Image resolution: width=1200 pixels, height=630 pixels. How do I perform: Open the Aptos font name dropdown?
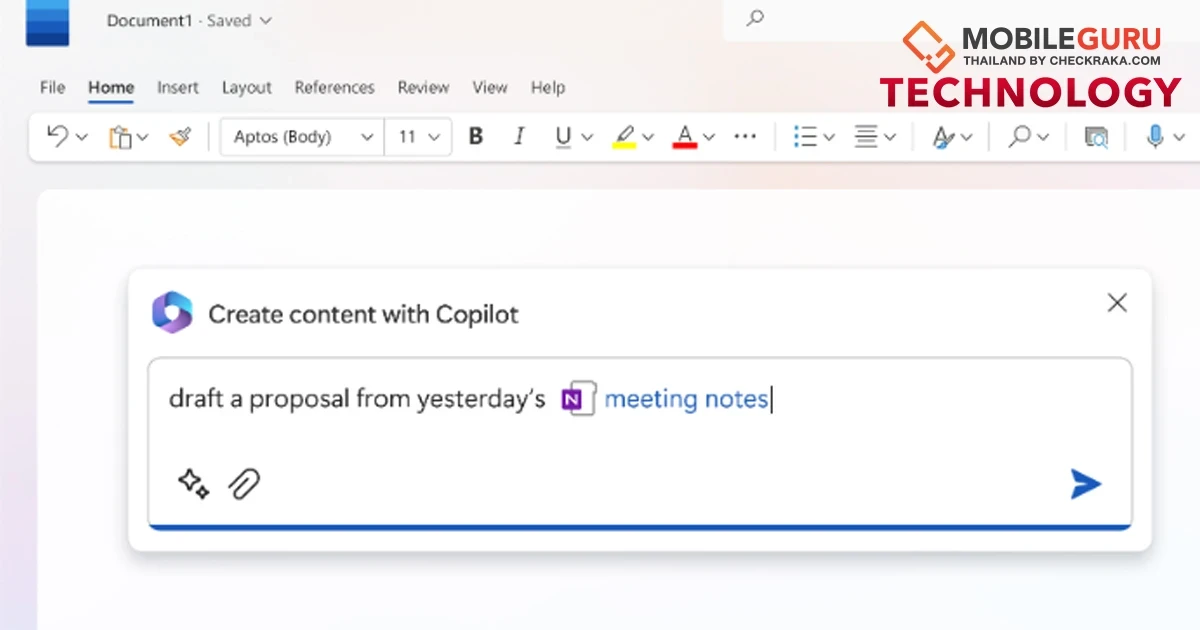[x=300, y=136]
